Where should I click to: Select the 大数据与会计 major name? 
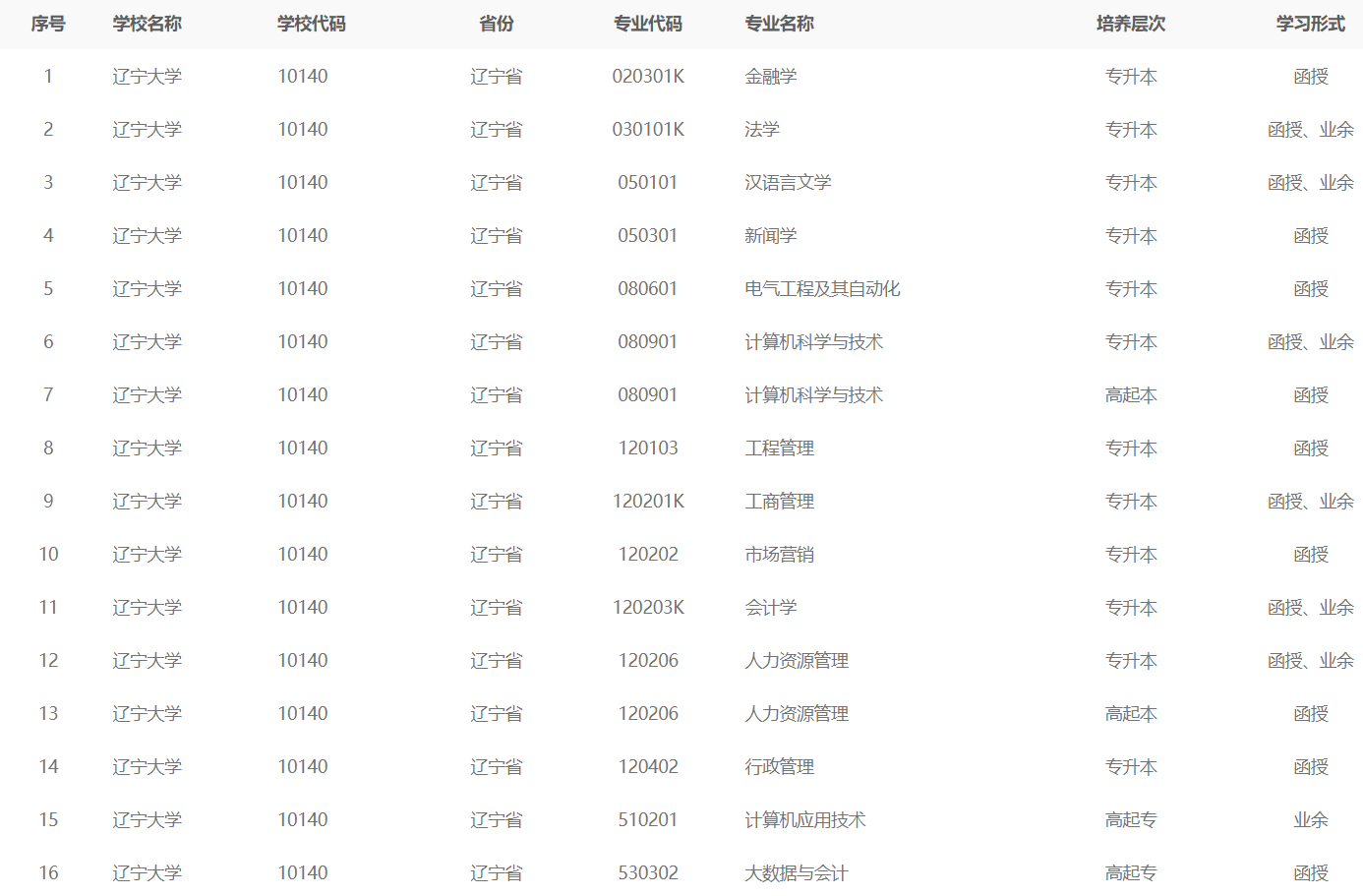(x=797, y=873)
